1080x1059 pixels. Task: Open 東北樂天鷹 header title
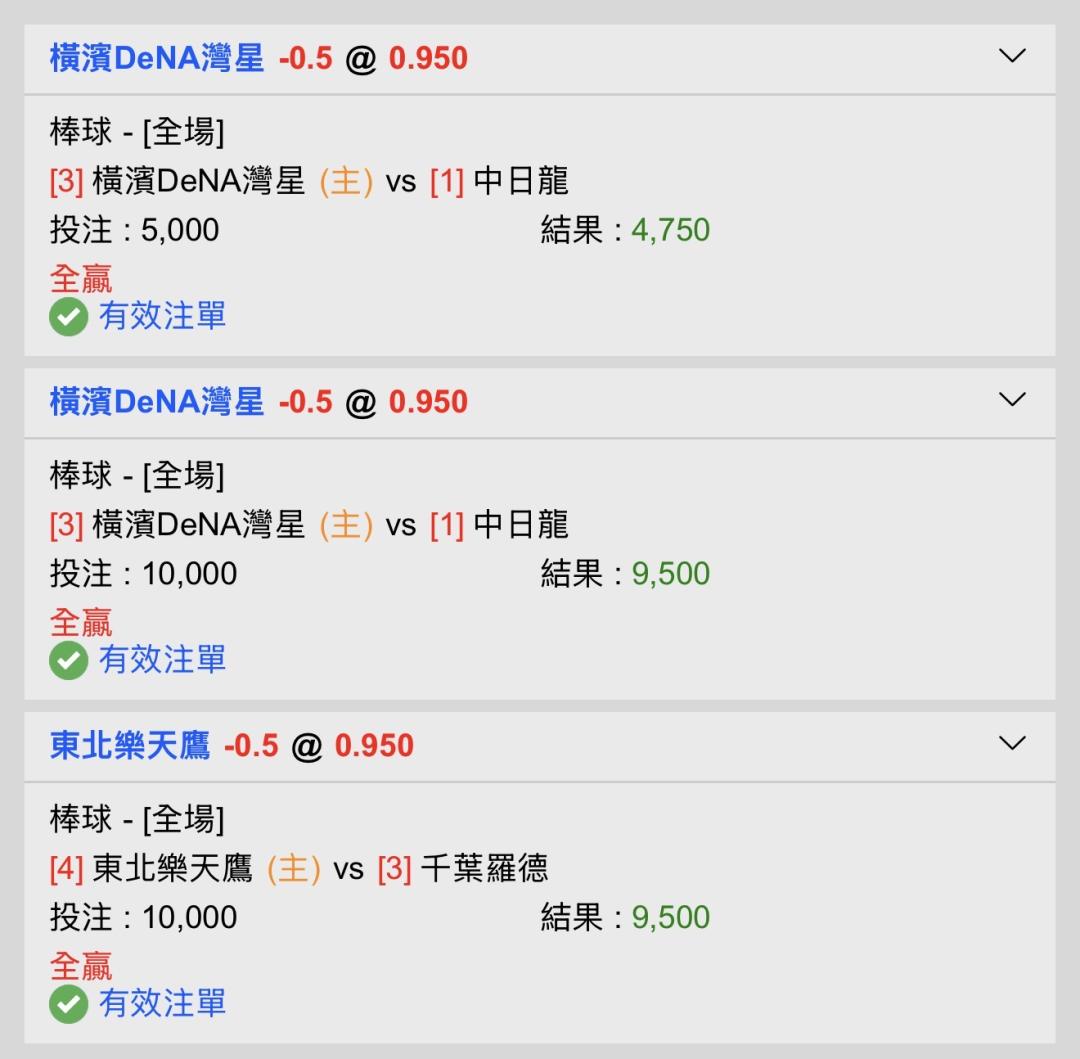tap(130, 746)
